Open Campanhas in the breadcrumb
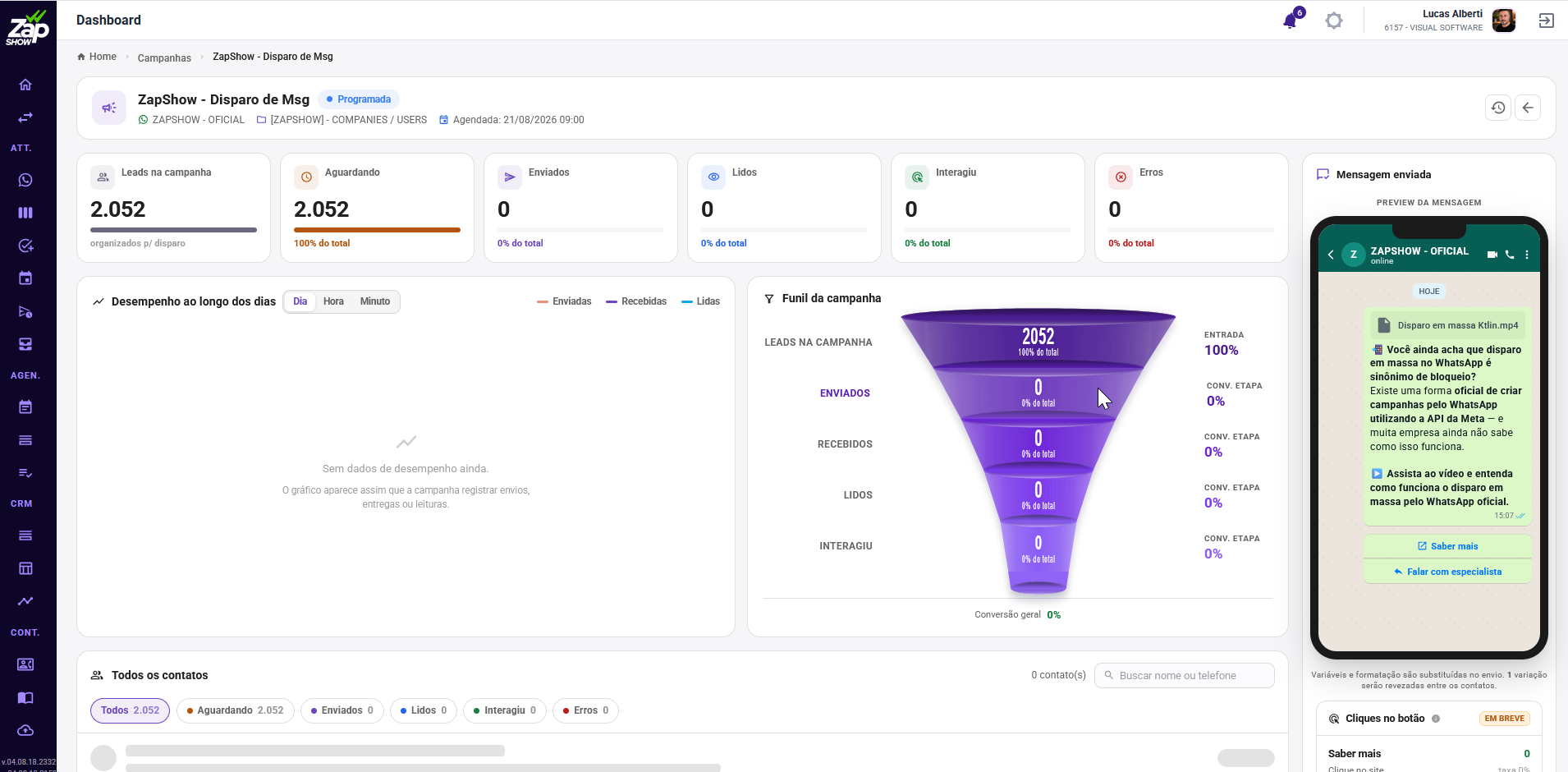This screenshot has height=772, width=1568. tap(164, 57)
